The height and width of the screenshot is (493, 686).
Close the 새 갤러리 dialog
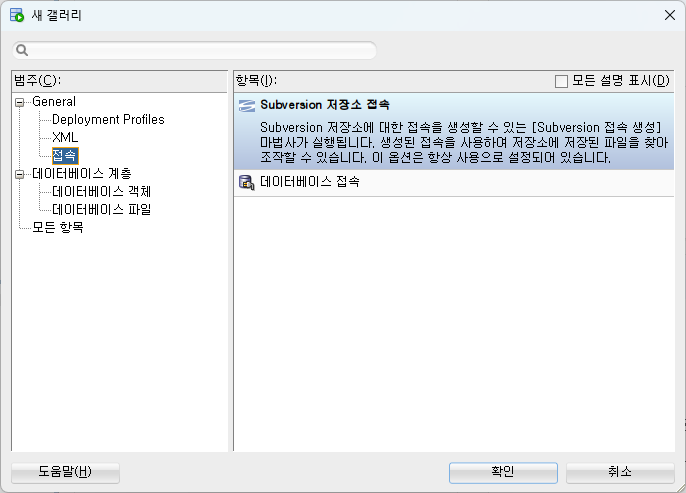click(669, 15)
